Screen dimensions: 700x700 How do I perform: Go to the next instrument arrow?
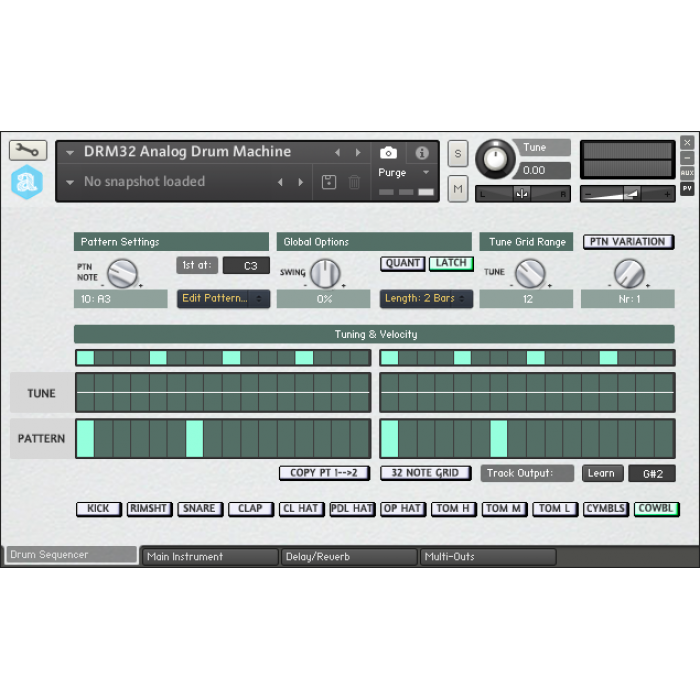tap(358, 153)
